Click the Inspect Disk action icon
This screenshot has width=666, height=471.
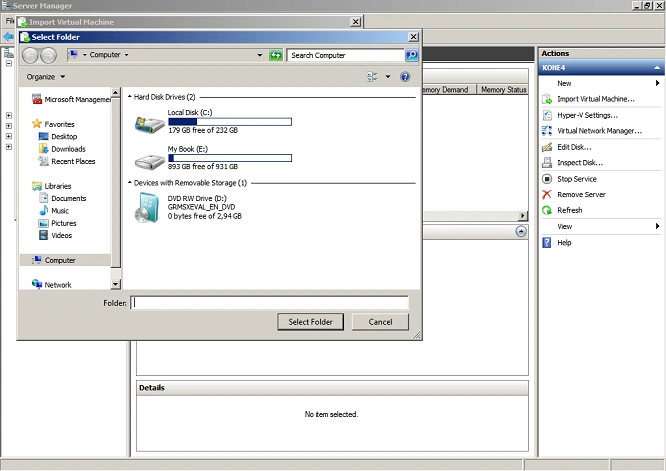547,163
